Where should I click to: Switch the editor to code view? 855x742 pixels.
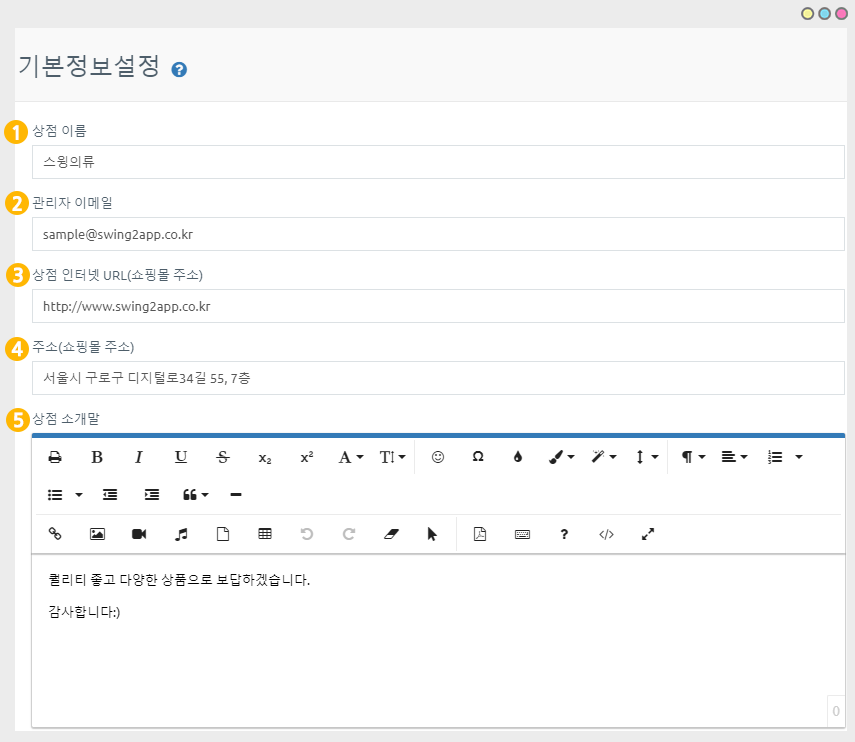[606, 534]
